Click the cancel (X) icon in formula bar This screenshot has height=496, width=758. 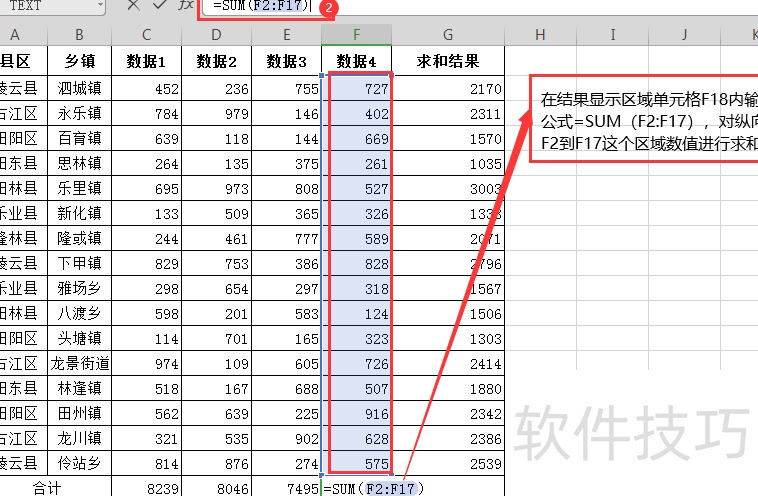[x=134, y=5]
